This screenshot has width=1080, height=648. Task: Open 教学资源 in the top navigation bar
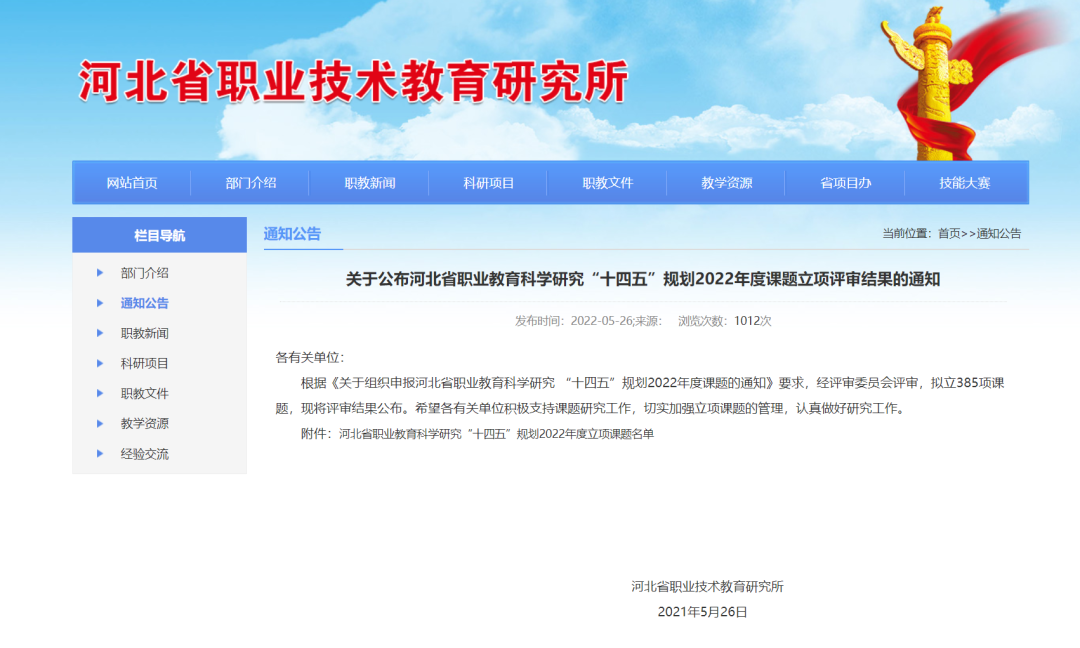pos(727,183)
